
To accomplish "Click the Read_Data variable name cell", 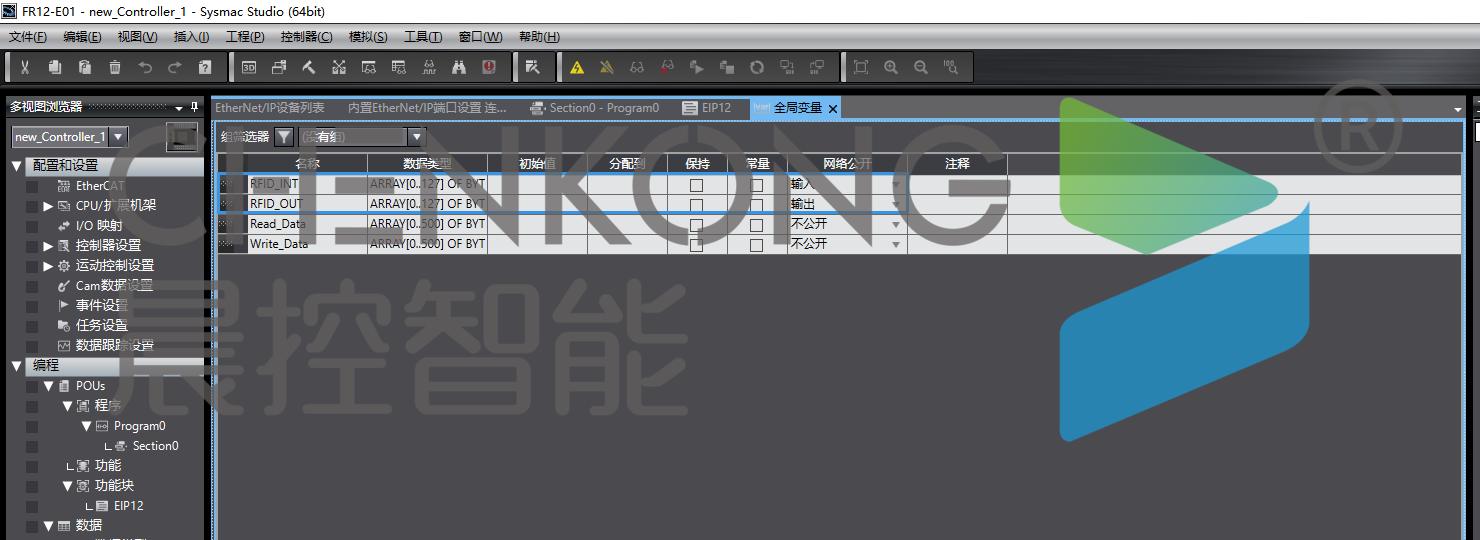I will (x=307, y=225).
